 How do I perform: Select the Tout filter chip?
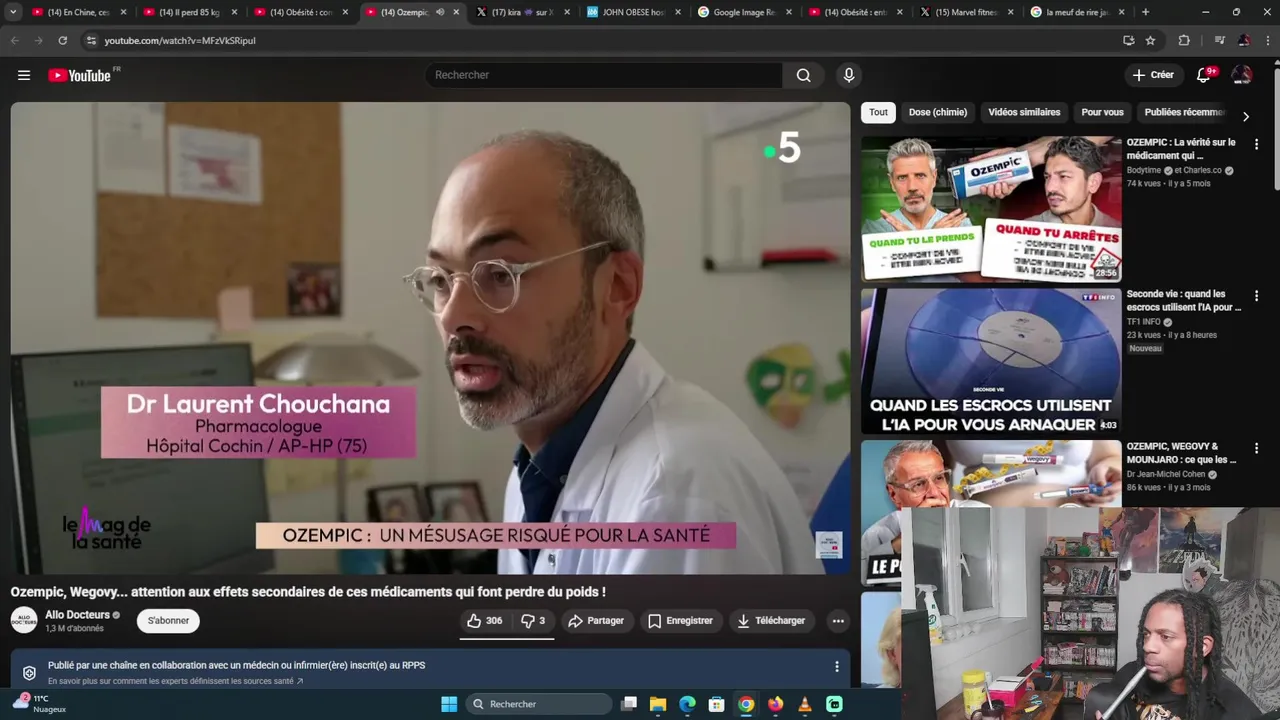point(878,112)
